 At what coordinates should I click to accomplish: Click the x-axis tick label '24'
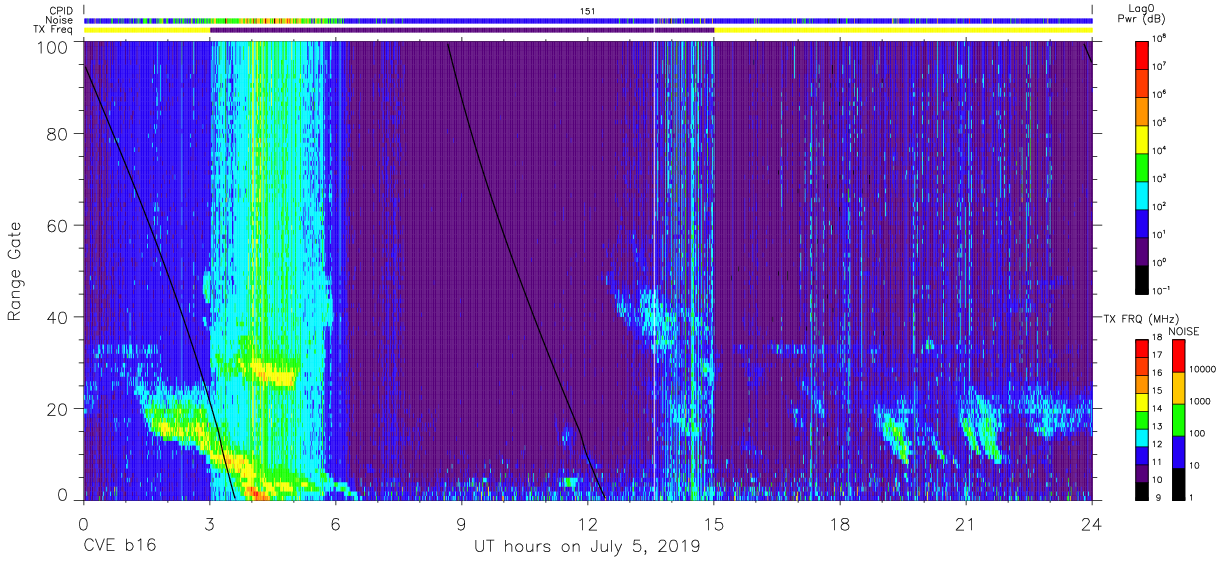tap(1091, 523)
